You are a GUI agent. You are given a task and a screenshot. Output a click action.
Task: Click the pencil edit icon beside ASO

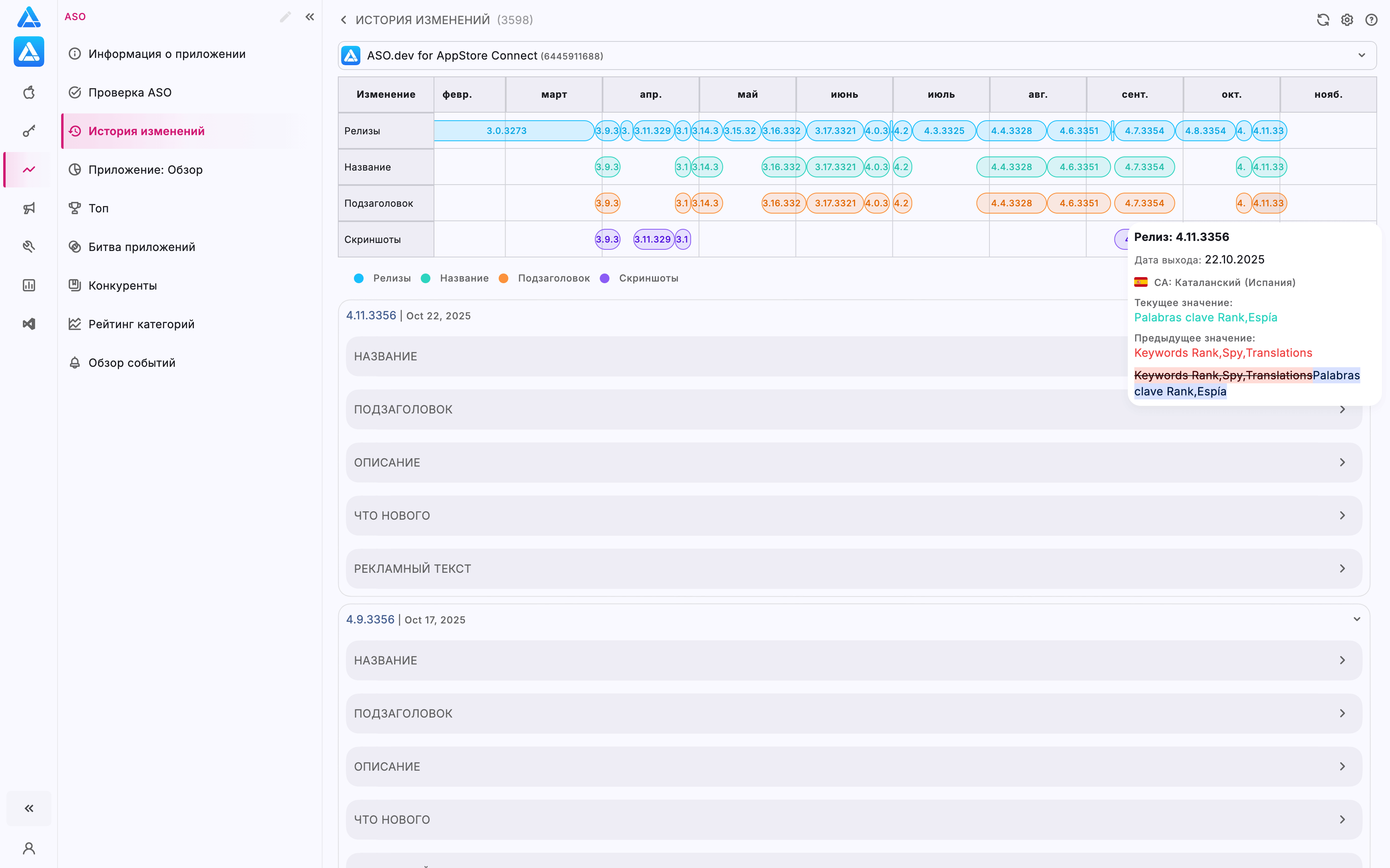pos(285,16)
